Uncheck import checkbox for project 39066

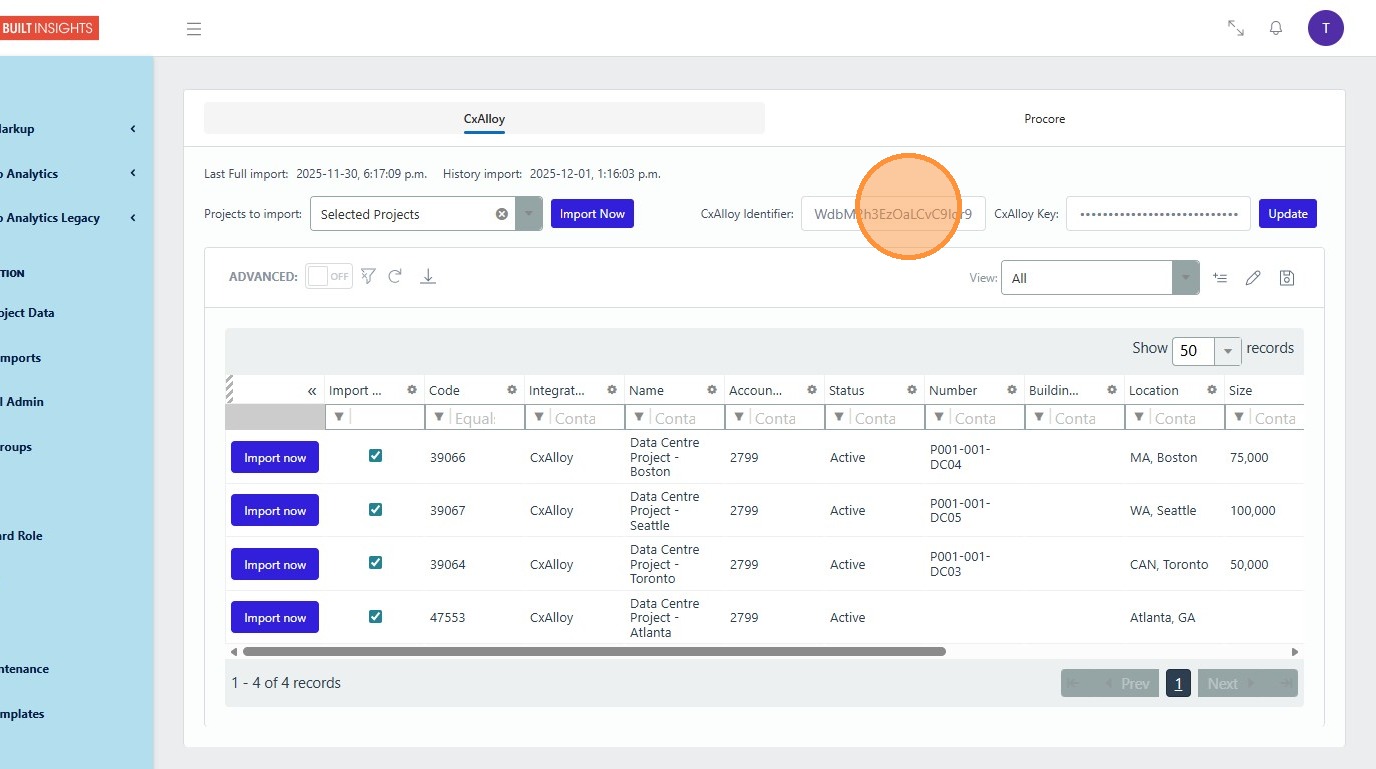click(x=375, y=456)
